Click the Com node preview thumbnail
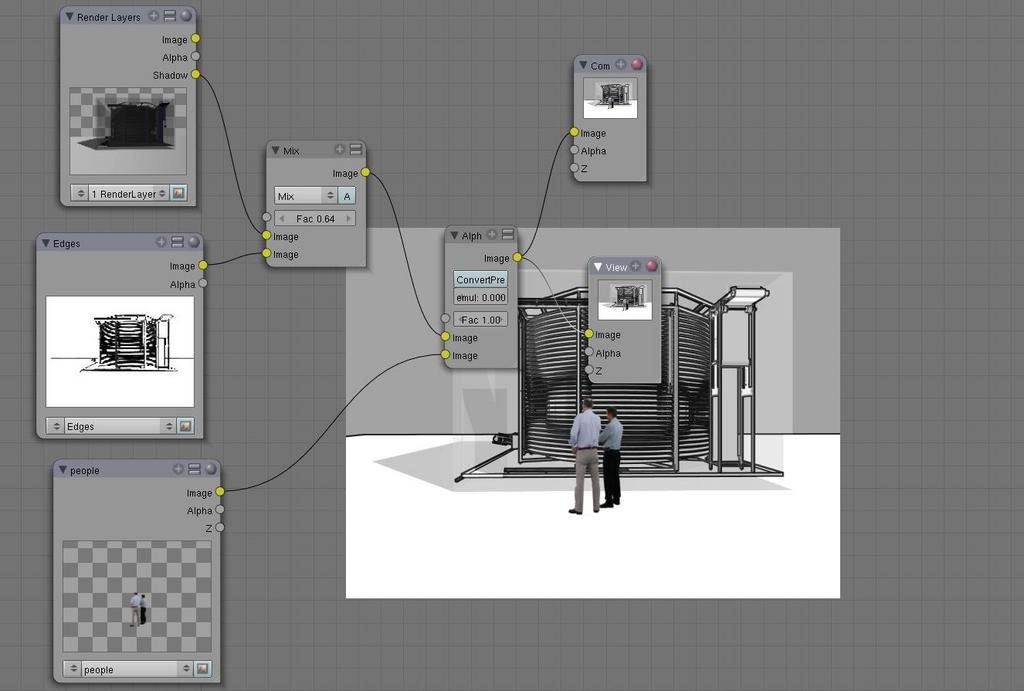This screenshot has width=1024, height=691. (x=610, y=98)
